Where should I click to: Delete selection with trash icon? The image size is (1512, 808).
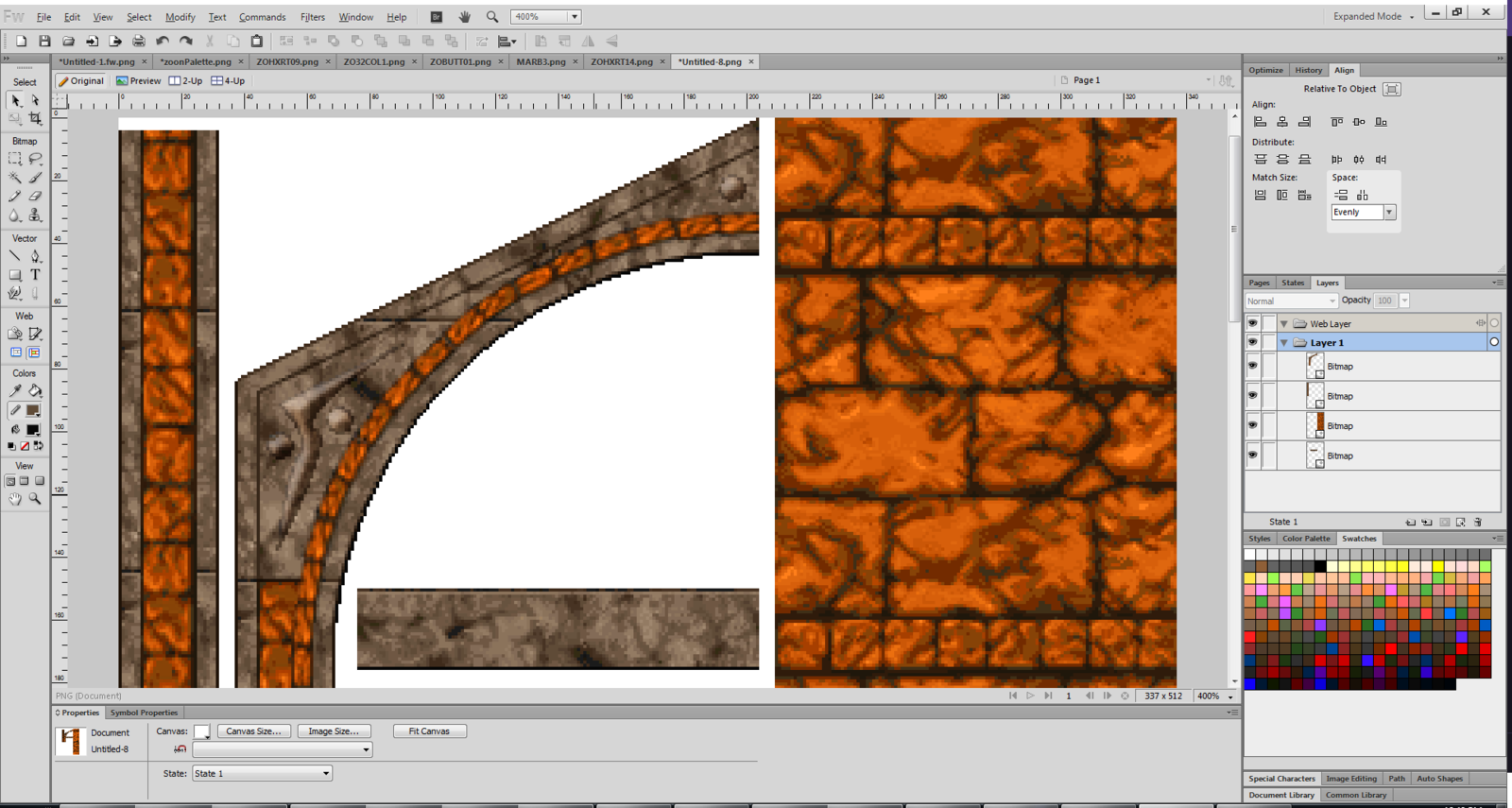coord(1478,522)
